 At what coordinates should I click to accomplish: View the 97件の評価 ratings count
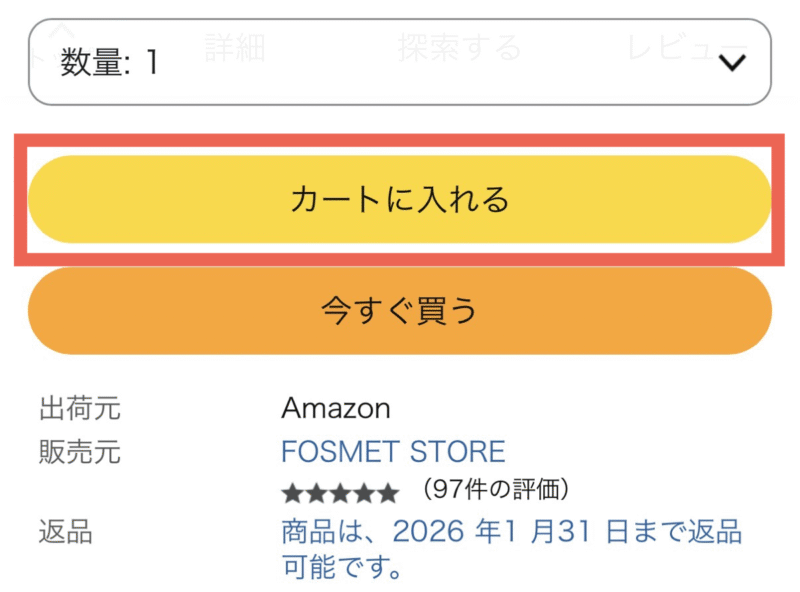496,490
